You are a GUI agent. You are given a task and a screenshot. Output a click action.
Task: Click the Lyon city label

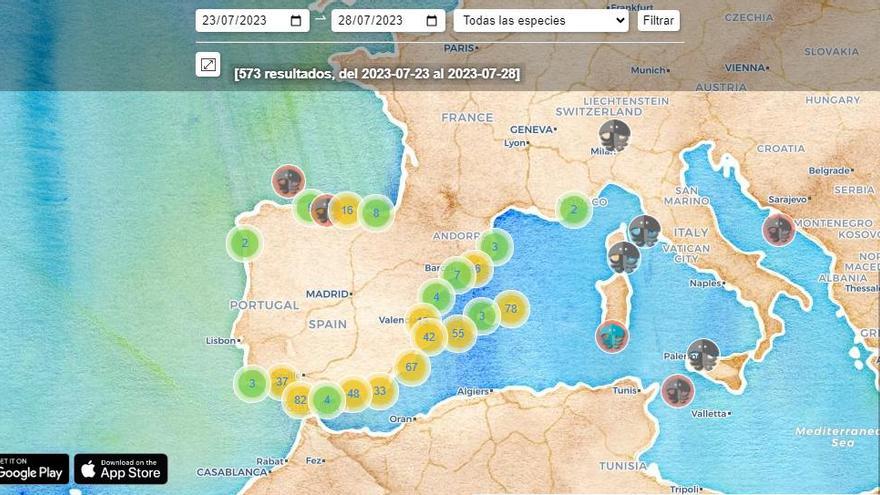(x=515, y=143)
